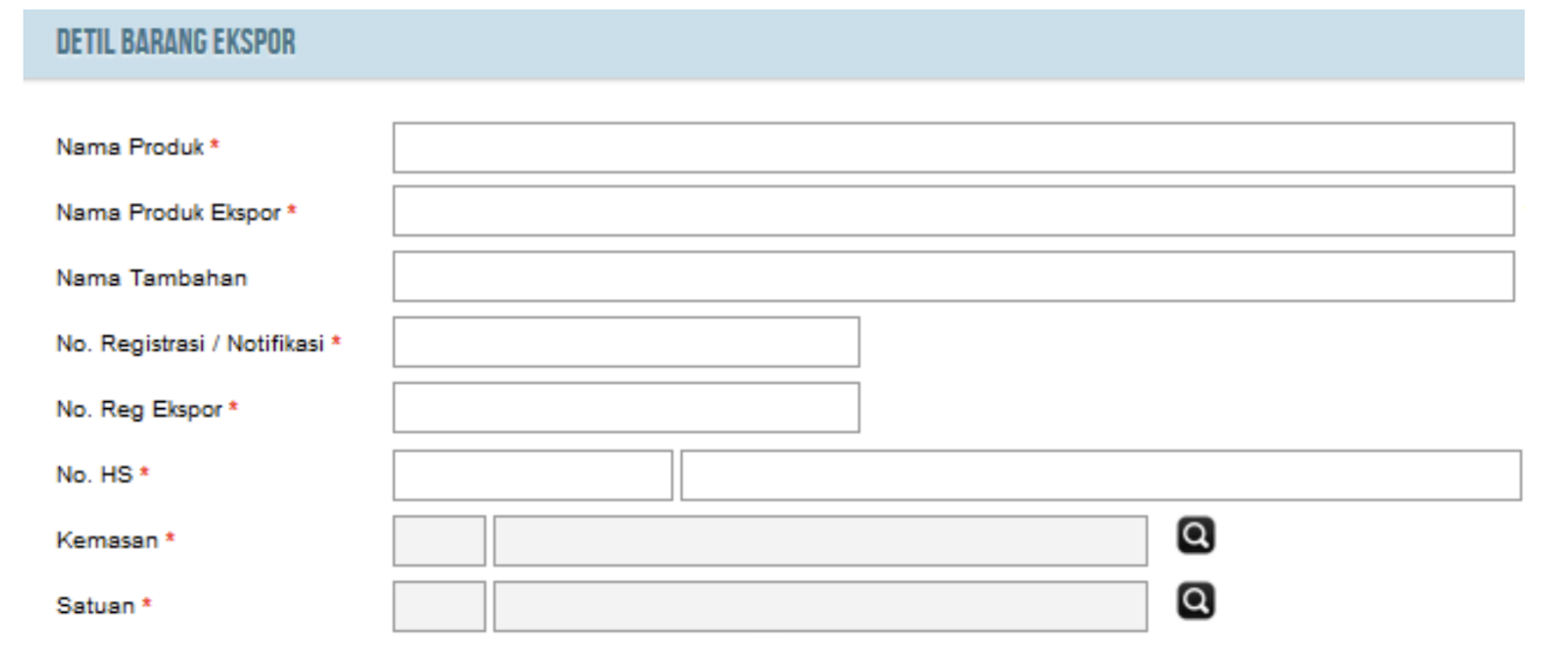The image size is (1568, 658).
Task: Click the wide Kemasan description field
Action: pos(819,541)
